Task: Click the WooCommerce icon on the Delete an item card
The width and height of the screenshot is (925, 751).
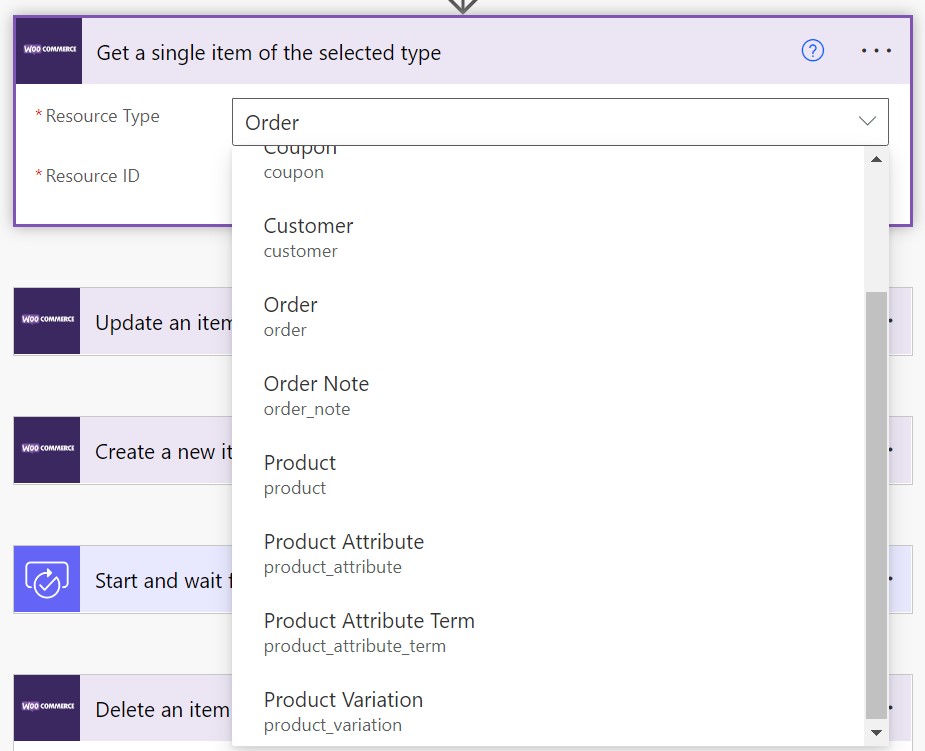Action: (46, 708)
